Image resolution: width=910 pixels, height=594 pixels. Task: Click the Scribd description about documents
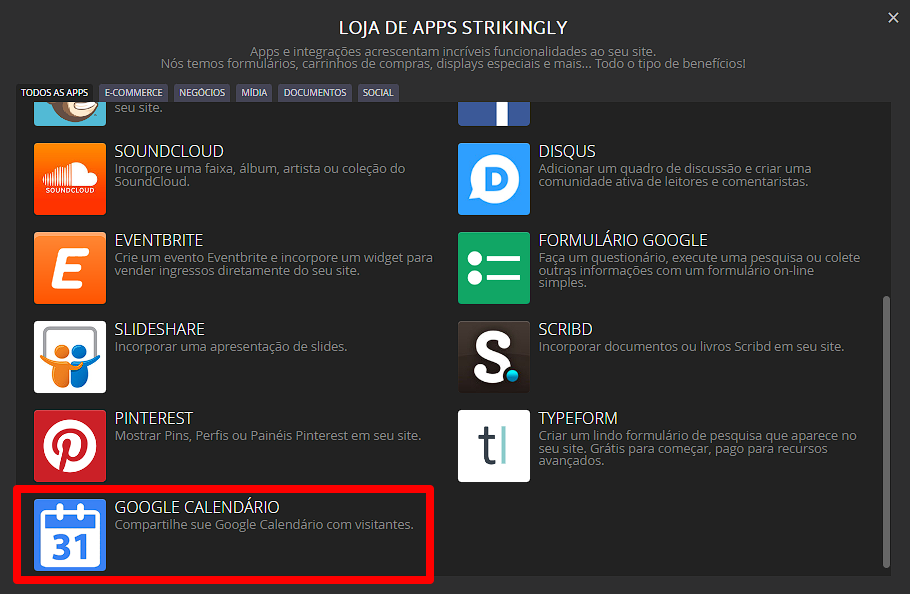pos(691,347)
